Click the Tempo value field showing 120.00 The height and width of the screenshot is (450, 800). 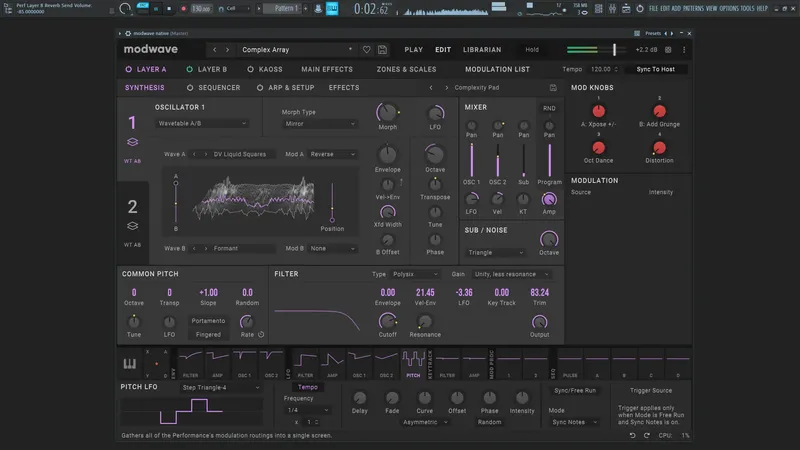tap(600, 70)
